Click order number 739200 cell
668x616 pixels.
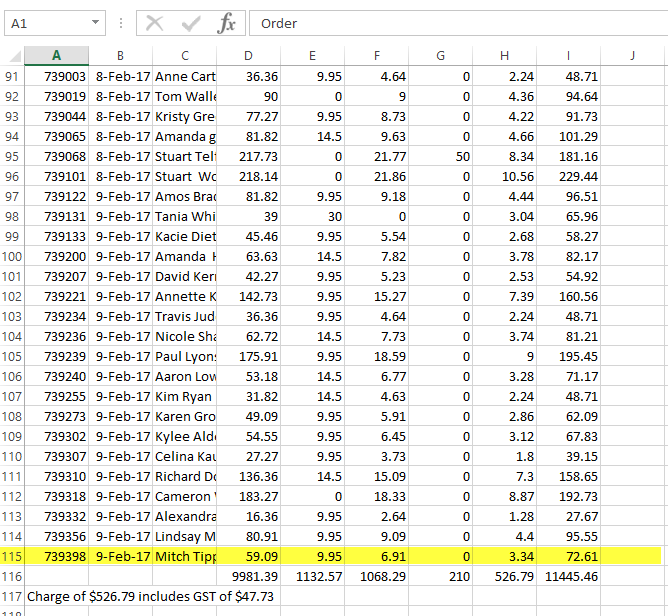(x=57, y=256)
